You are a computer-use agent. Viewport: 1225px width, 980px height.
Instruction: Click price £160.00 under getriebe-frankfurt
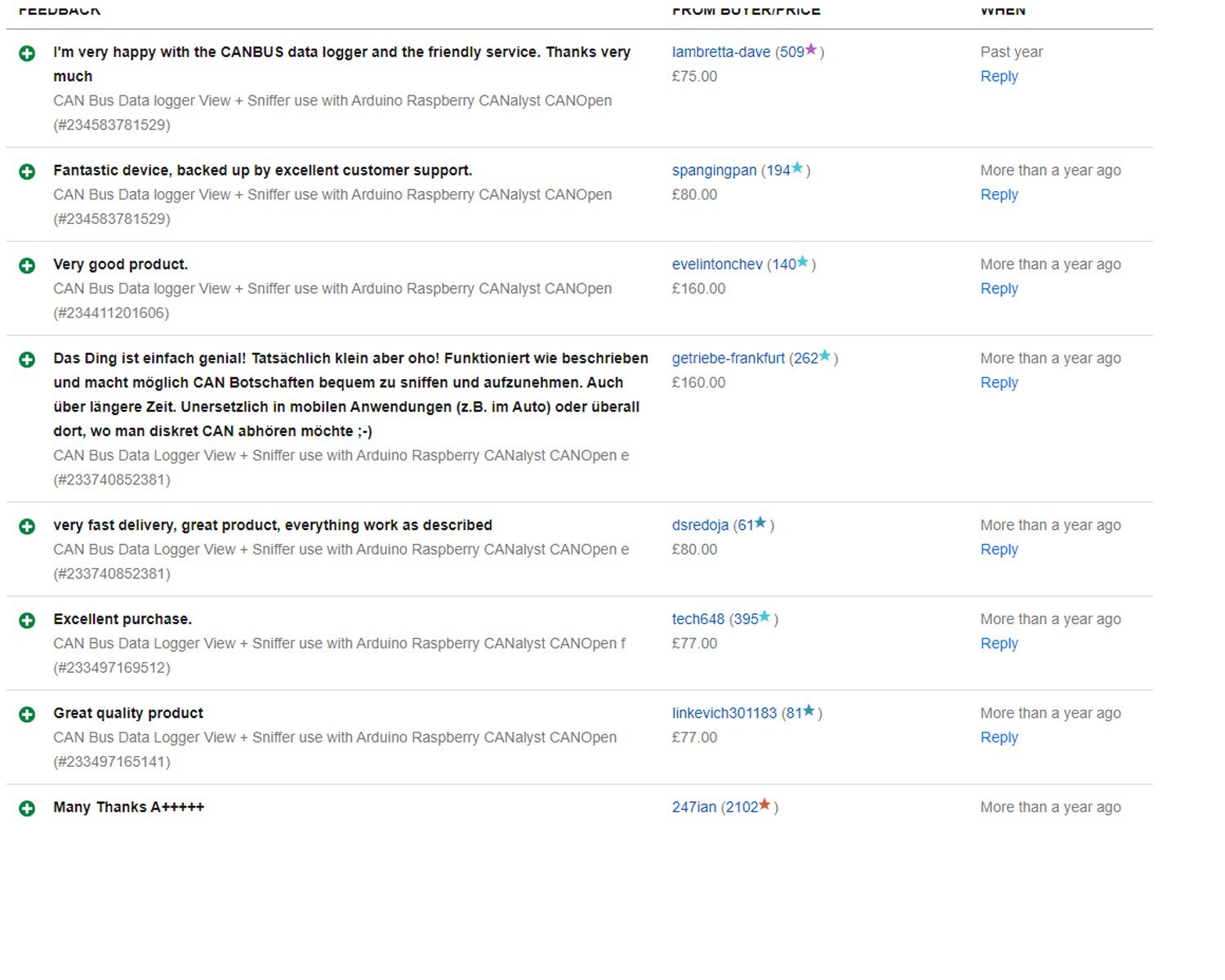click(x=698, y=383)
